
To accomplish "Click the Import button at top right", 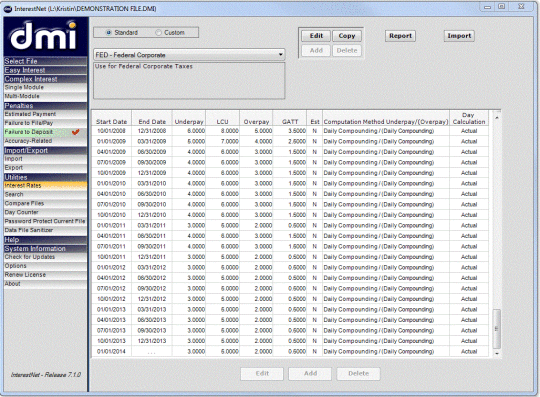I will (x=459, y=36).
